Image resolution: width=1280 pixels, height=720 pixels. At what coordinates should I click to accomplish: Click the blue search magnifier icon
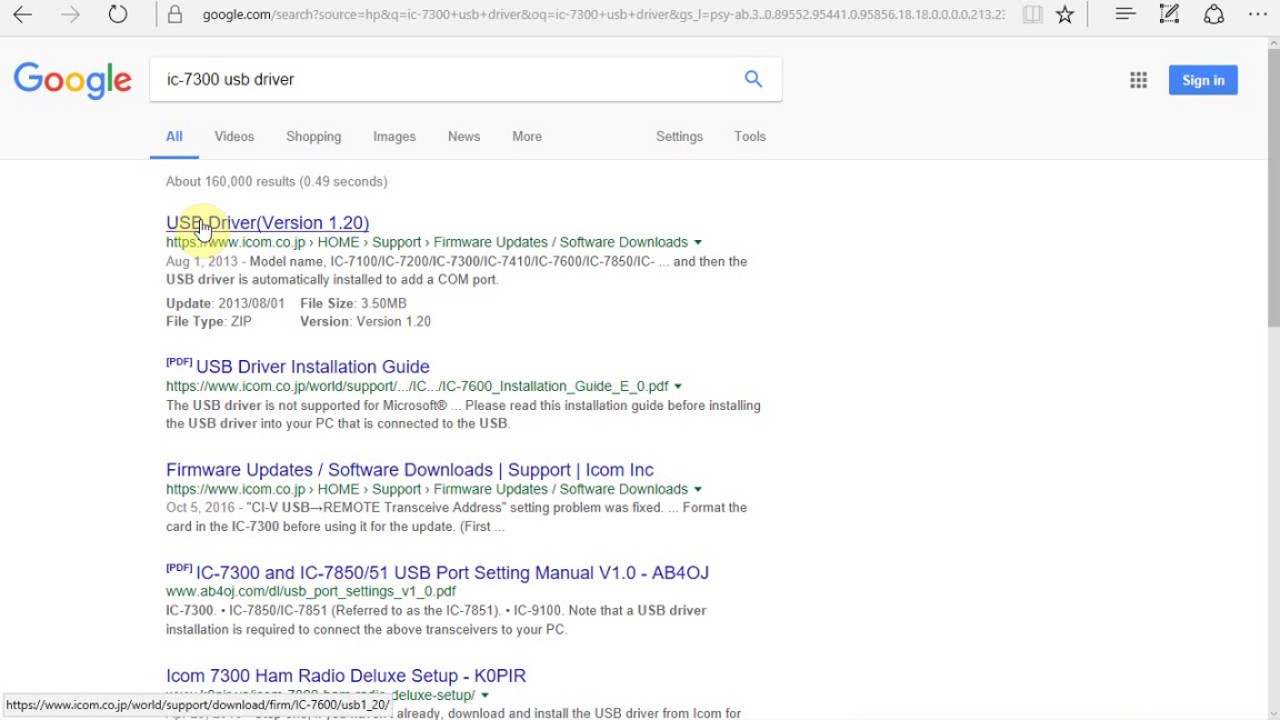pos(753,79)
